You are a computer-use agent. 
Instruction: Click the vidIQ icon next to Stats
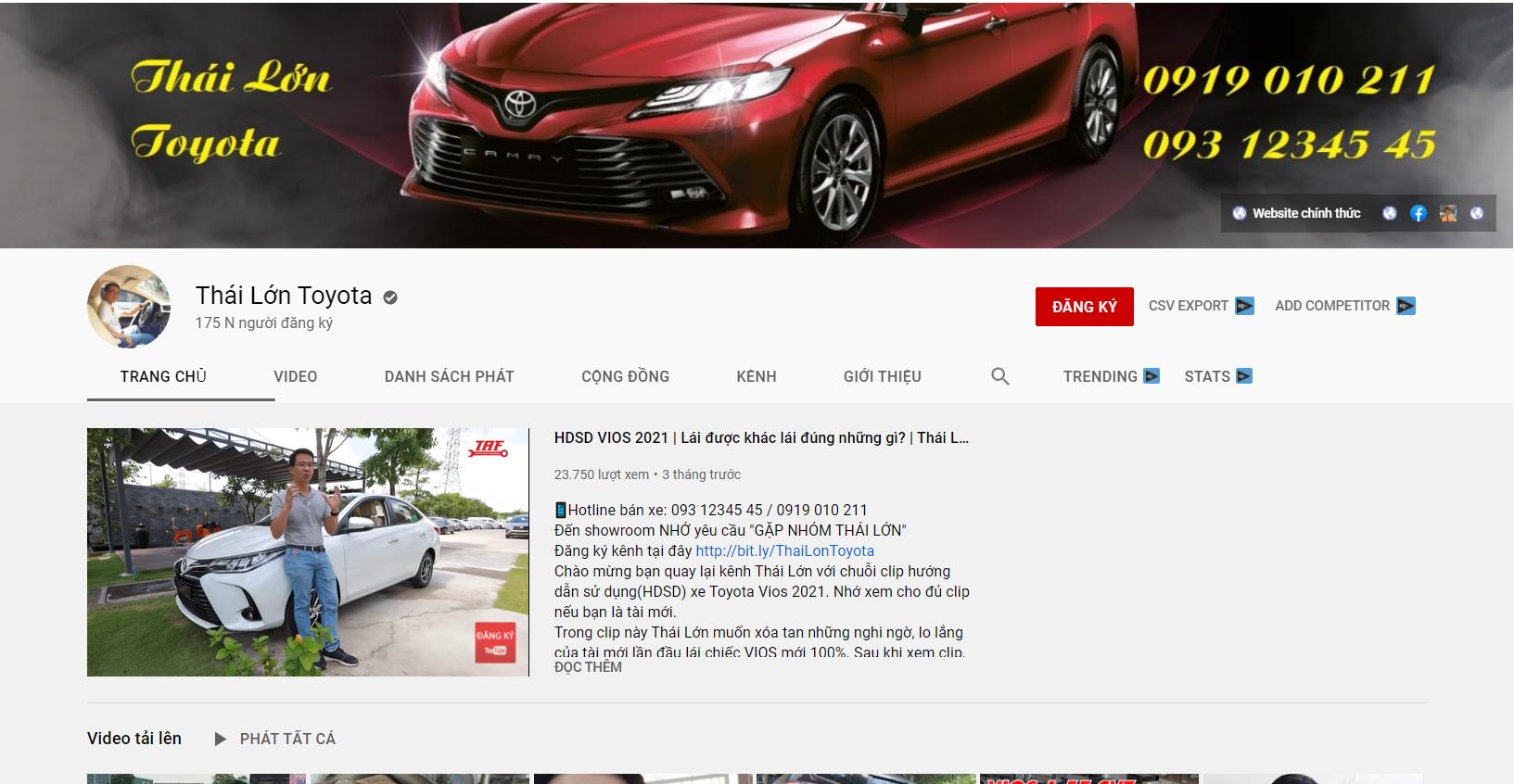coord(1244,376)
